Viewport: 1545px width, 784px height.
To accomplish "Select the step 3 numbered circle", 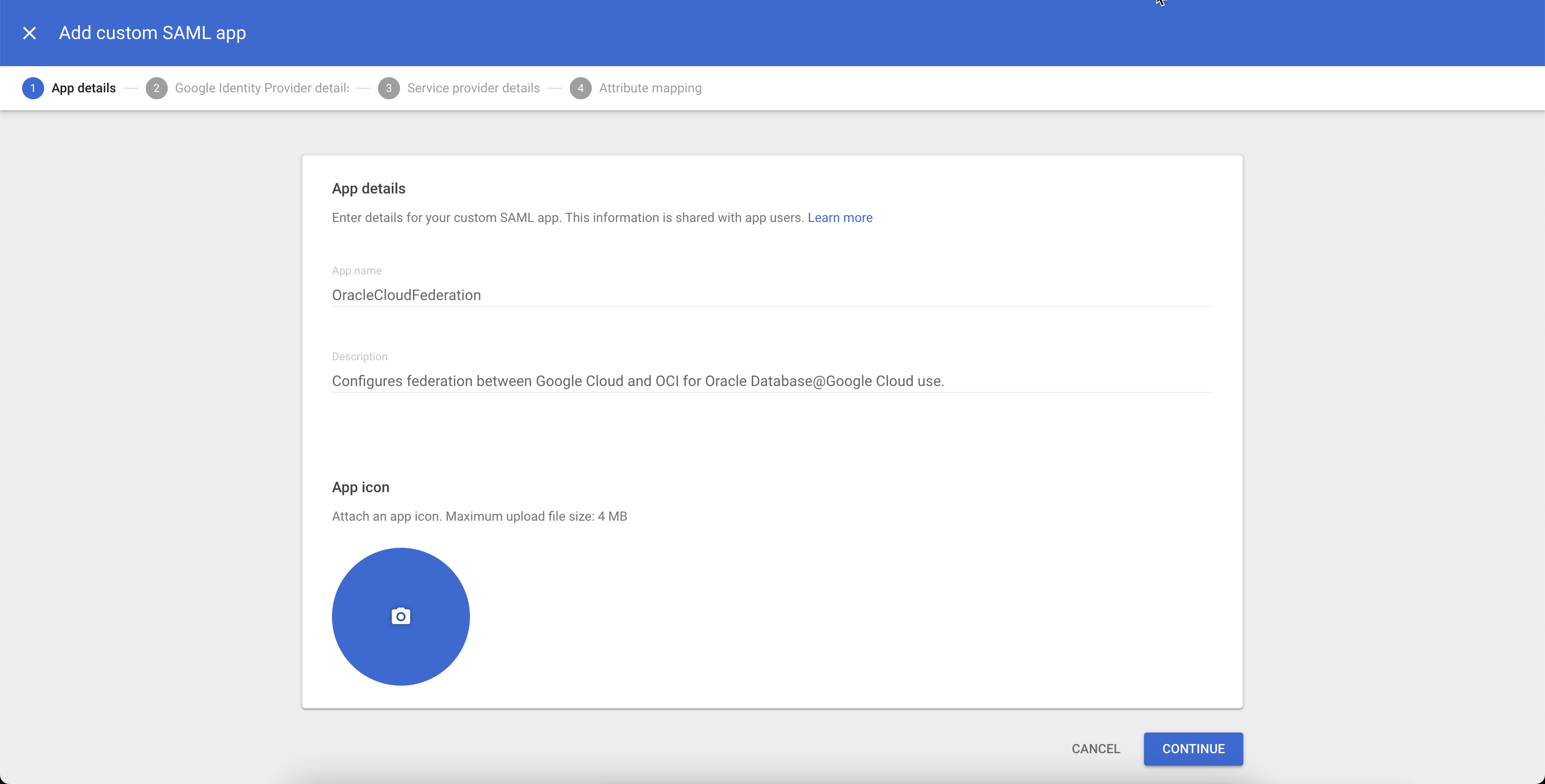I will tap(389, 88).
